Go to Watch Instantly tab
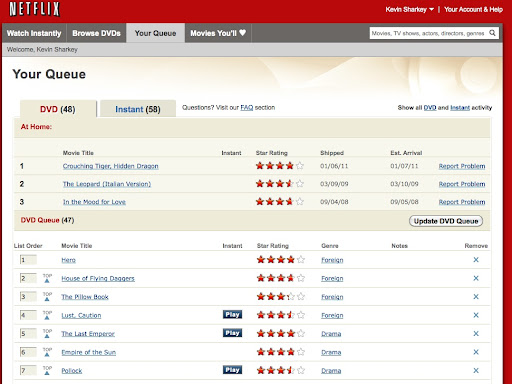This screenshot has height=384, width=512. click(34, 33)
